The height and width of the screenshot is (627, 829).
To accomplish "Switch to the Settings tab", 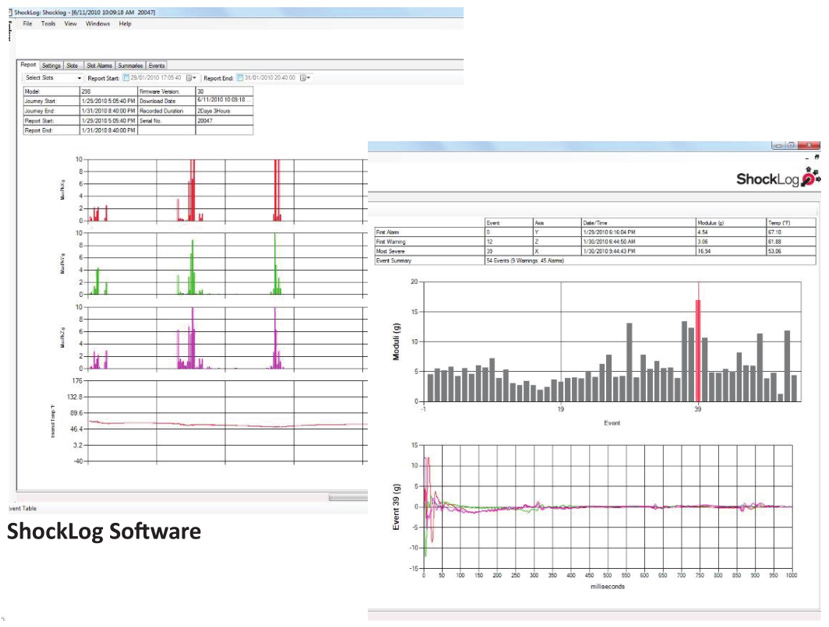I will point(52,65).
